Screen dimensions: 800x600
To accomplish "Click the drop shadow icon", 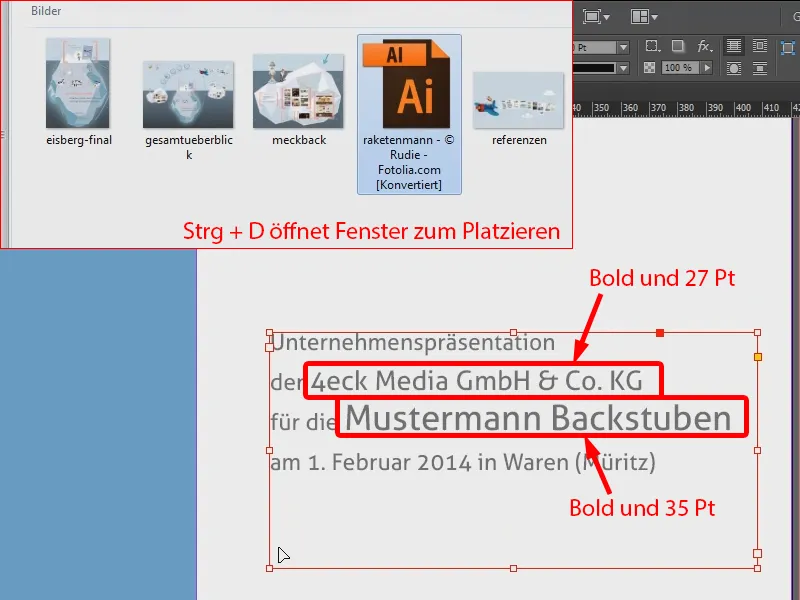I will click(x=676, y=45).
